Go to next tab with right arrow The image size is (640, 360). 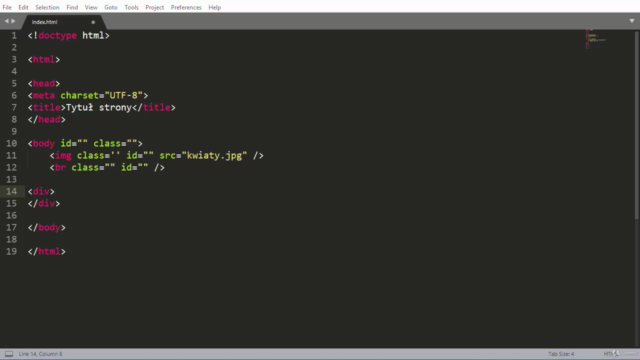13,21
